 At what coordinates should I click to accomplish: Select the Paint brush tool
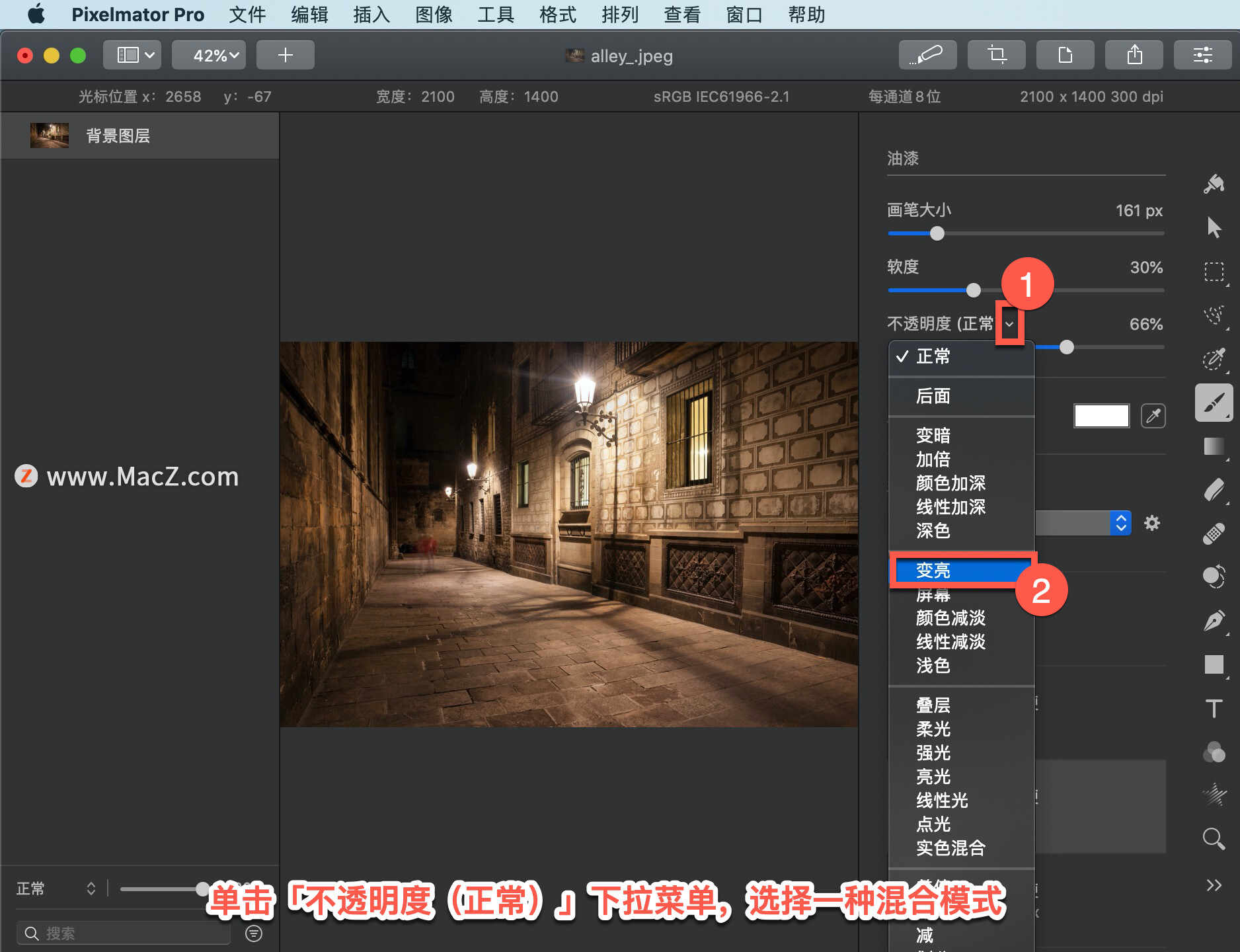[1214, 403]
